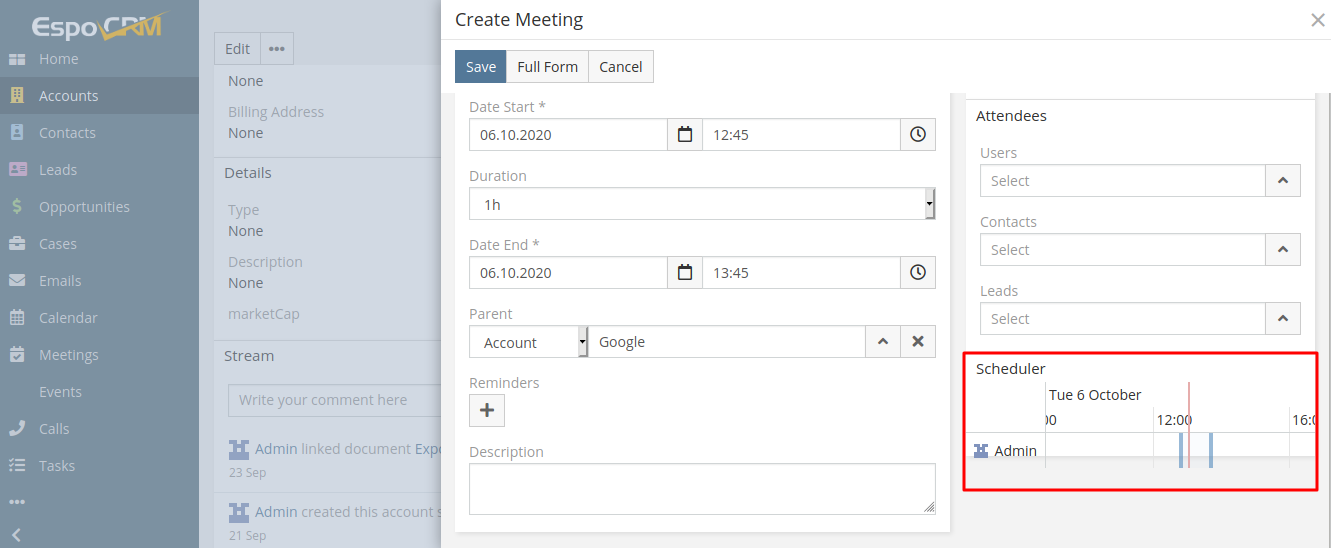Save the new meeting
The height and width of the screenshot is (548, 1331).
481,67
